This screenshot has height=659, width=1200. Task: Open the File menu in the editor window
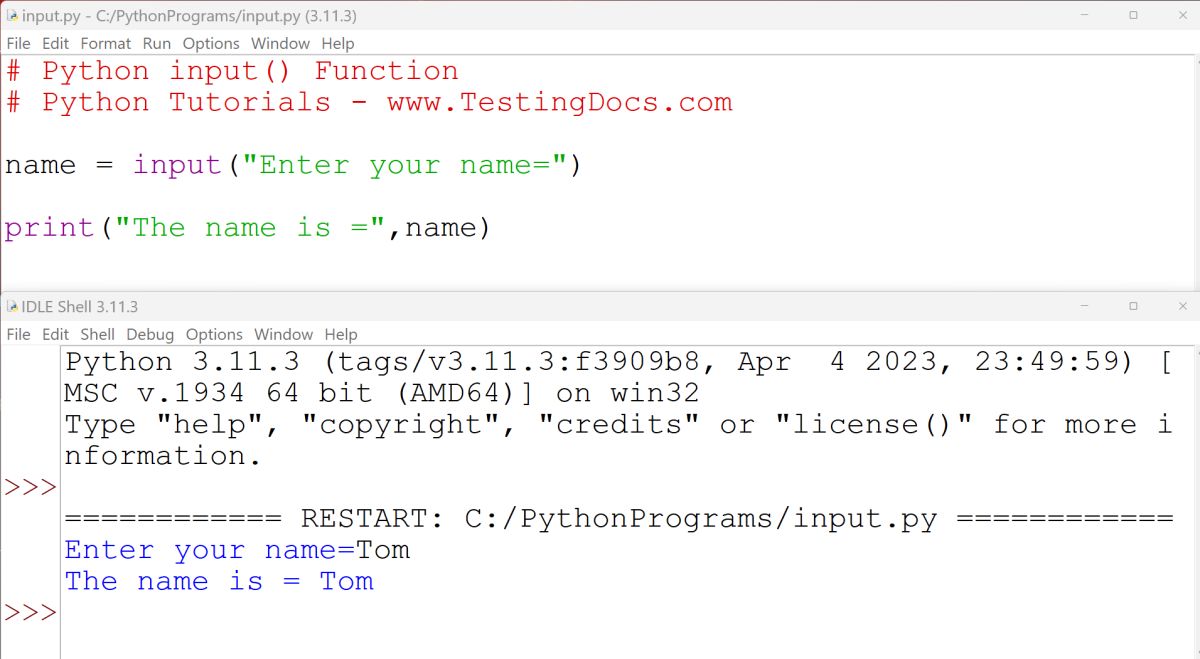click(x=18, y=43)
